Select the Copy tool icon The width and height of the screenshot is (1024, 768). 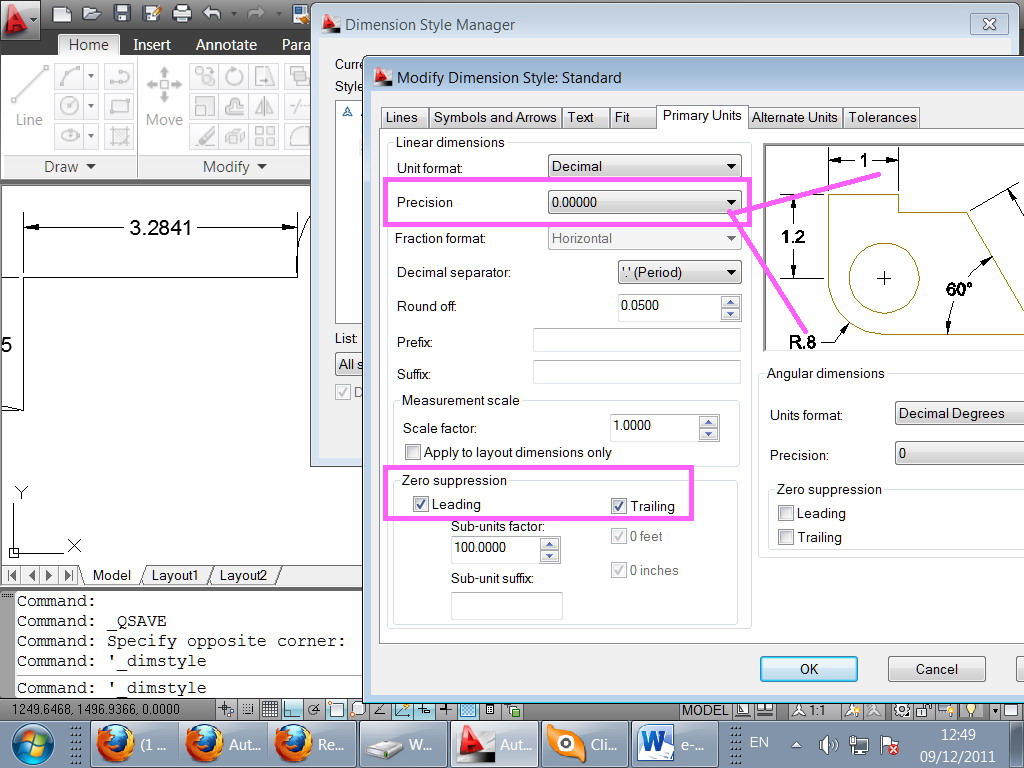(204, 76)
